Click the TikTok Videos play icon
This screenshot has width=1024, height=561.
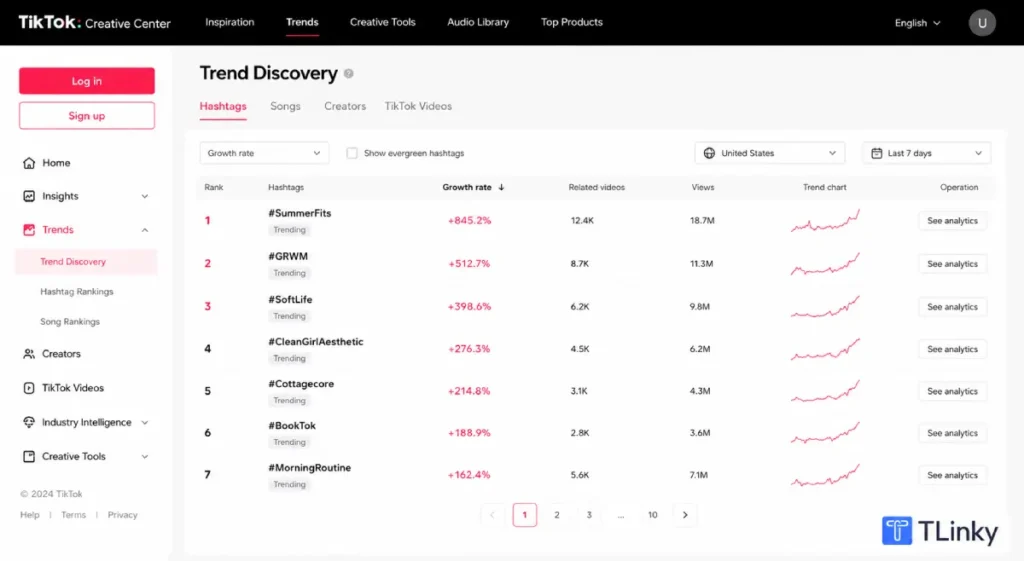pyautogui.click(x=29, y=388)
